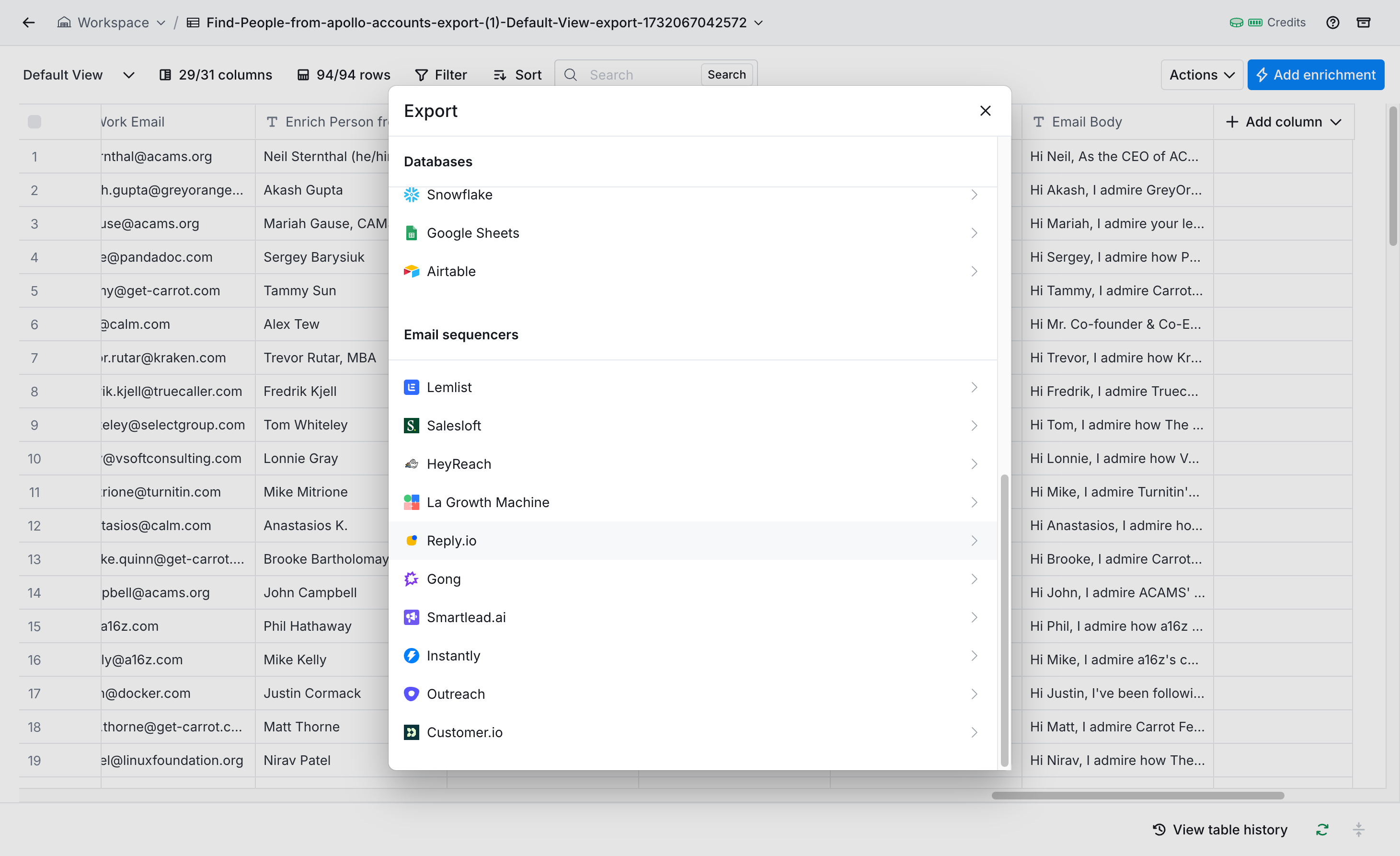Click the Add enrichment button
The width and height of the screenshot is (1400, 856).
[x=1315, y=75]
